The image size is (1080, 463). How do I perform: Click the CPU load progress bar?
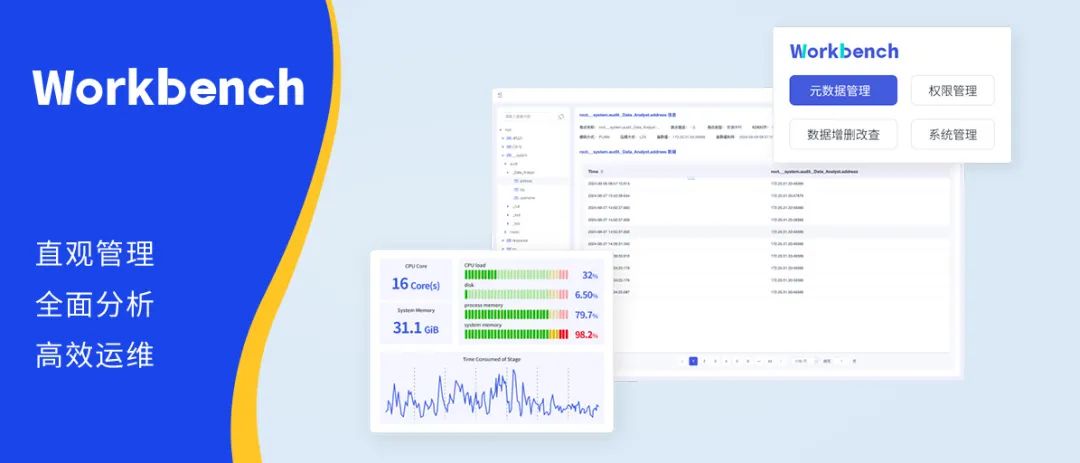(x=517, y=274)
